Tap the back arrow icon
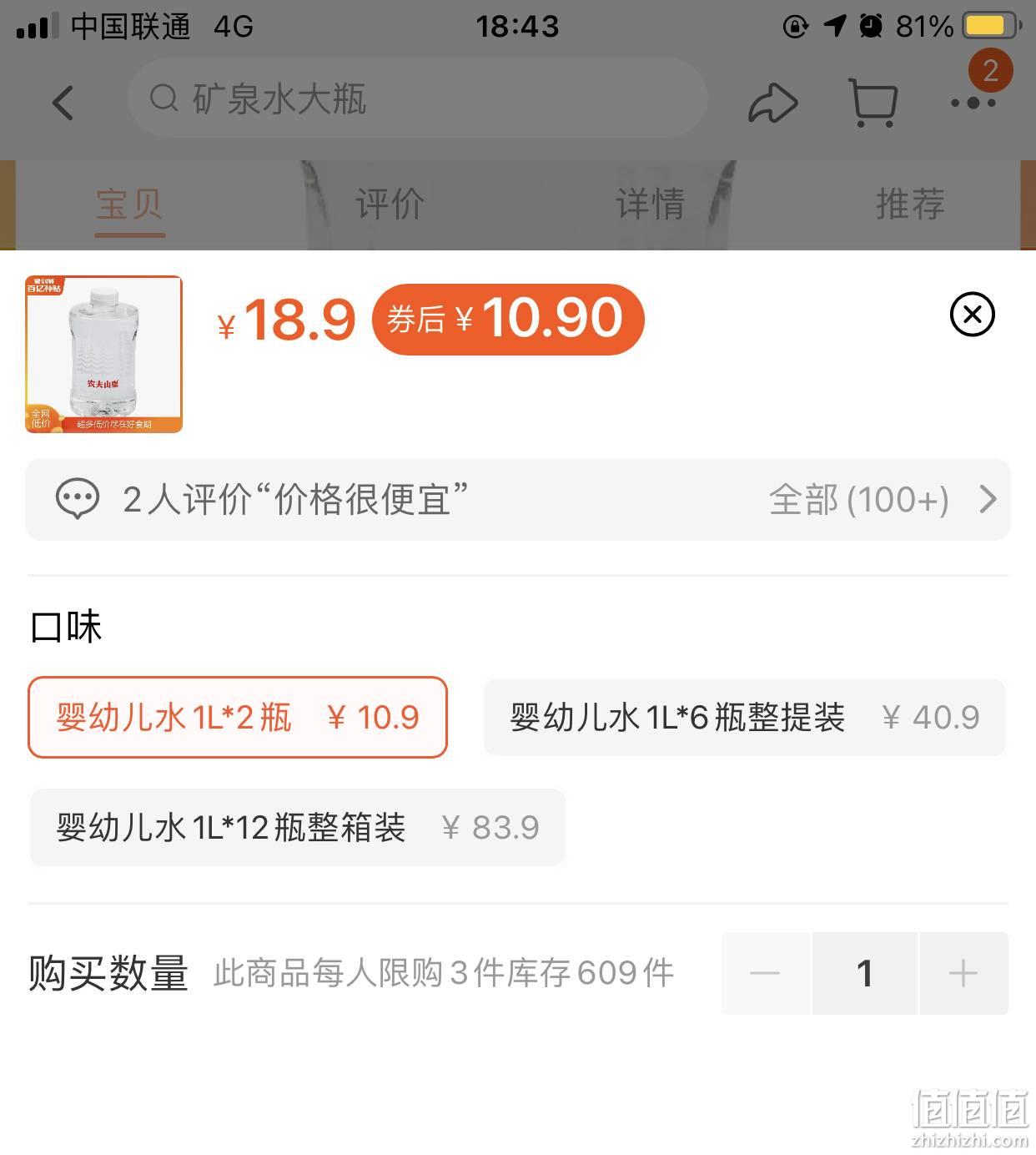1036x1155 pixels. coord(63,103)
